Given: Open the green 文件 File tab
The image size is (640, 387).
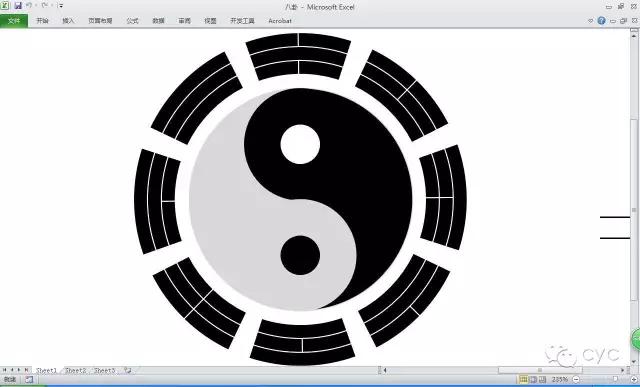Looking at the screenshot, I should pos(14,21).
